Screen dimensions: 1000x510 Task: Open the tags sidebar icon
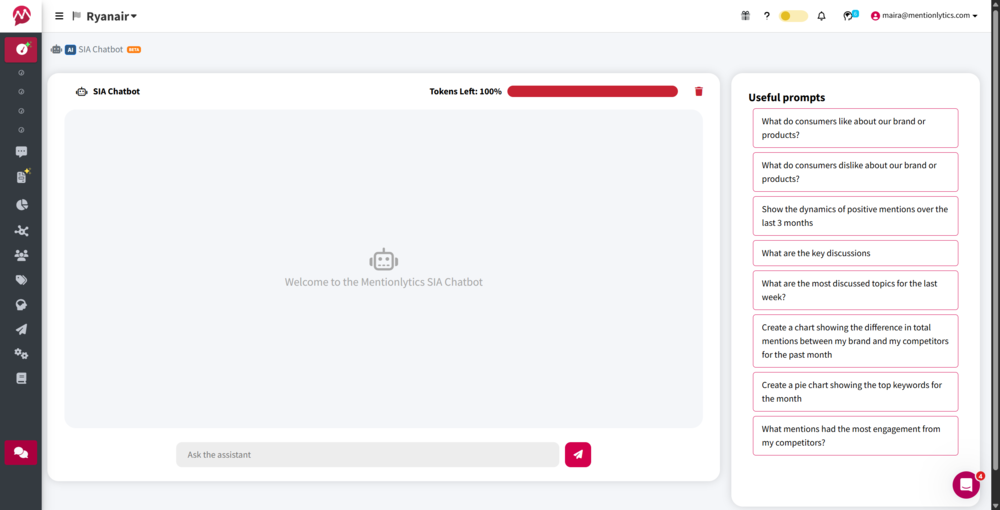pos(21,280)
